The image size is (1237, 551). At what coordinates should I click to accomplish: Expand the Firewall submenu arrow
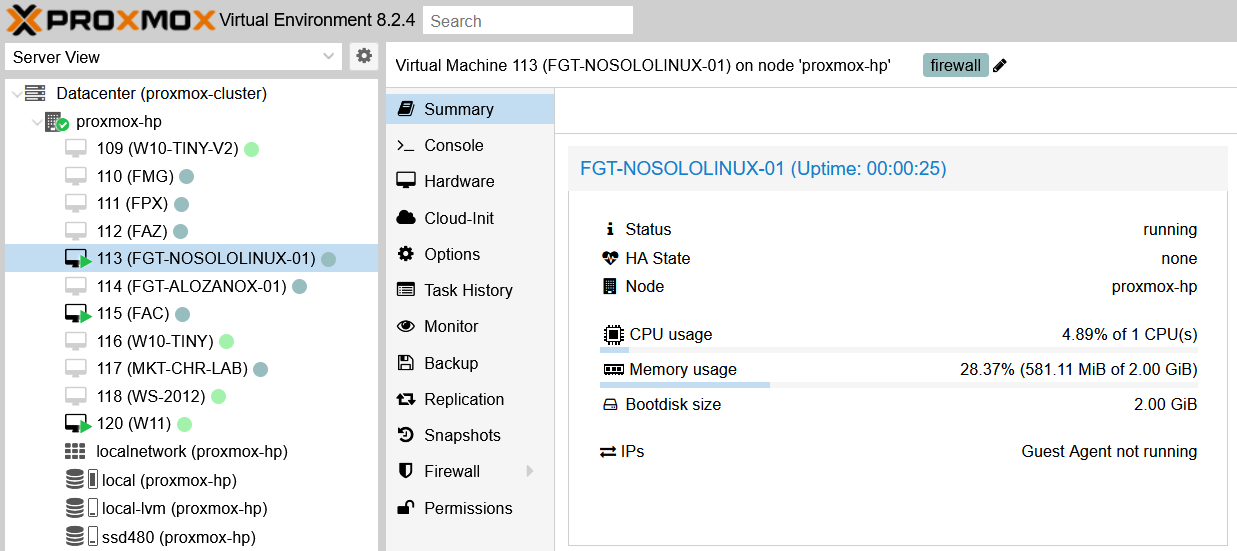coord(530,471)
